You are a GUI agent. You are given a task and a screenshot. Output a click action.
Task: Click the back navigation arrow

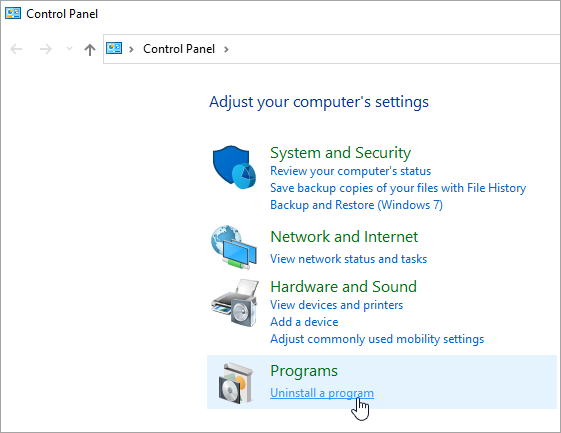16,49
